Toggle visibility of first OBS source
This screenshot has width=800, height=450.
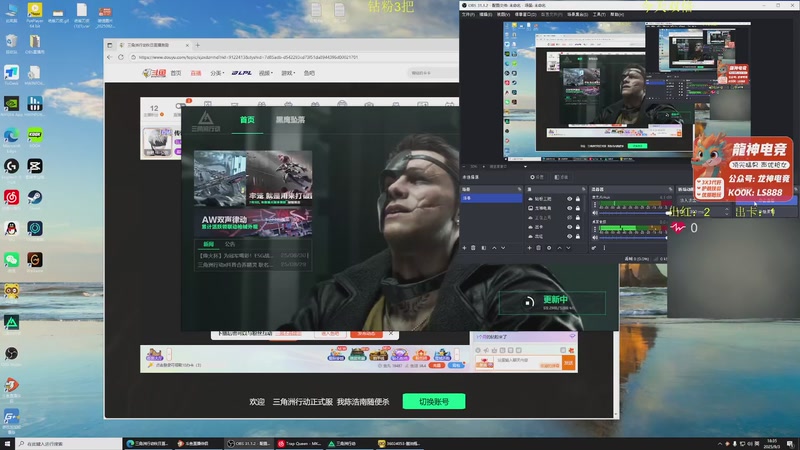569,199
